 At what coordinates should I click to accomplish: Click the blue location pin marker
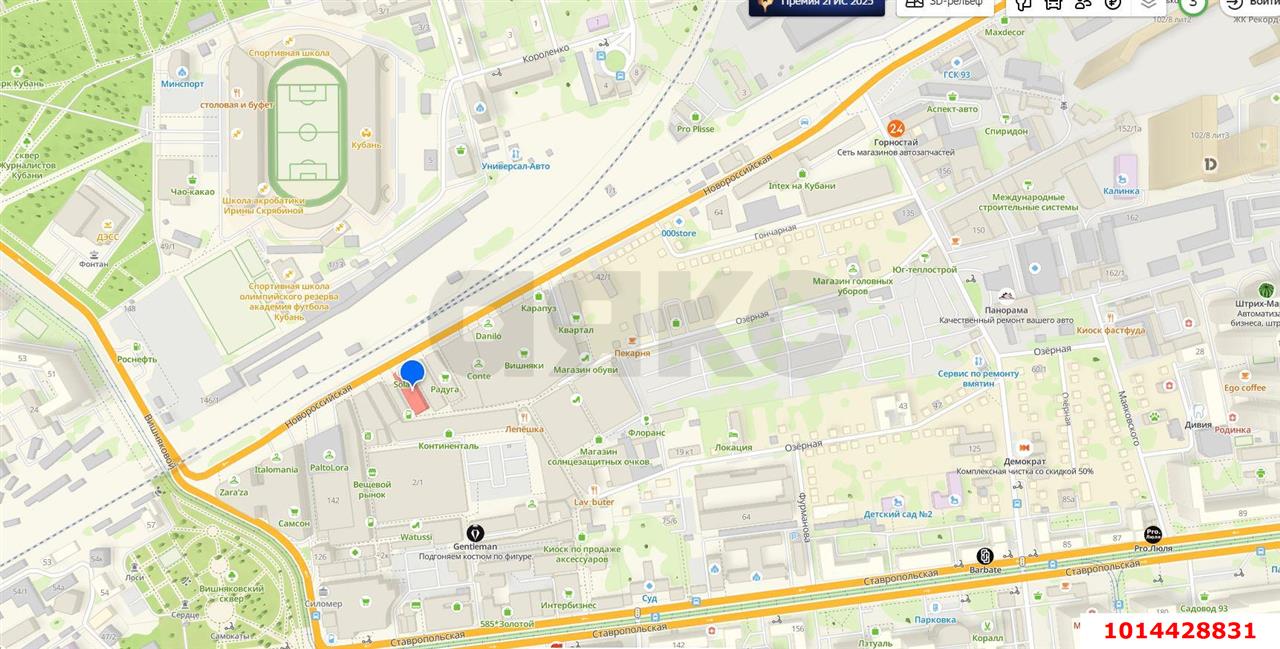coord(412,375)
